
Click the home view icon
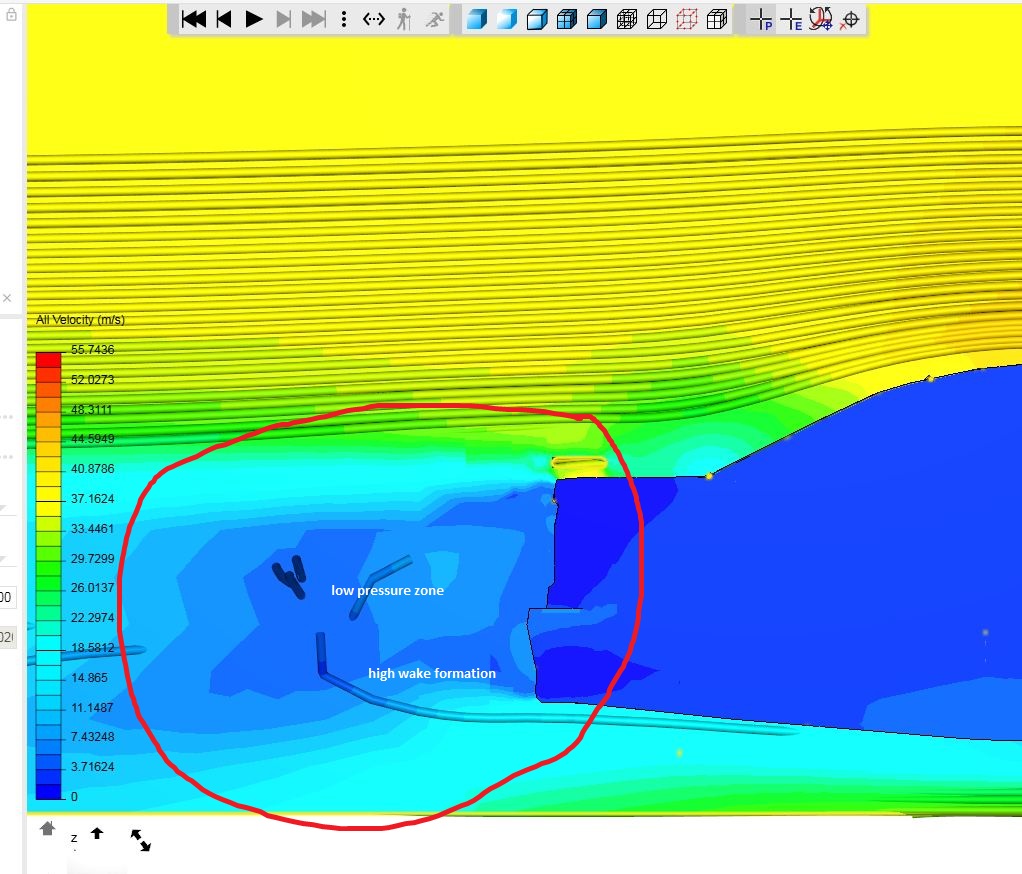pyautogui.click(x=47, y=828)
